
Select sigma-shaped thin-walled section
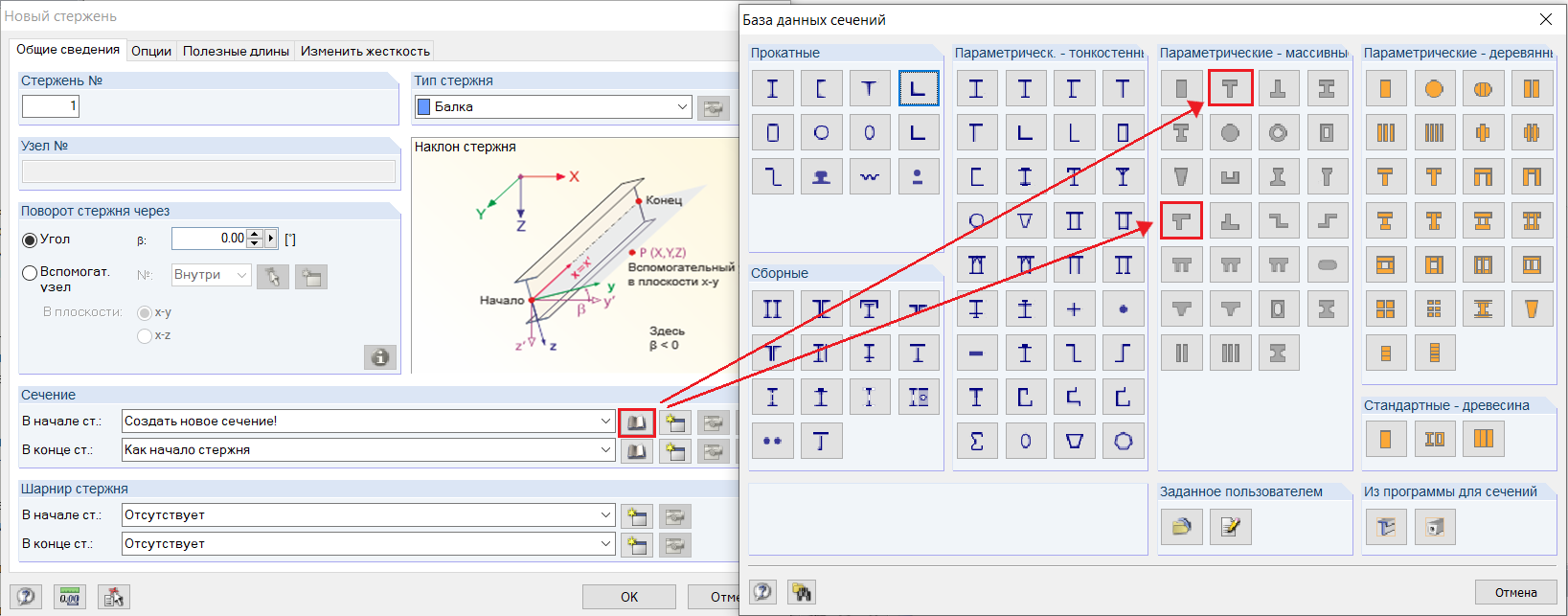[x=977, y=442]
